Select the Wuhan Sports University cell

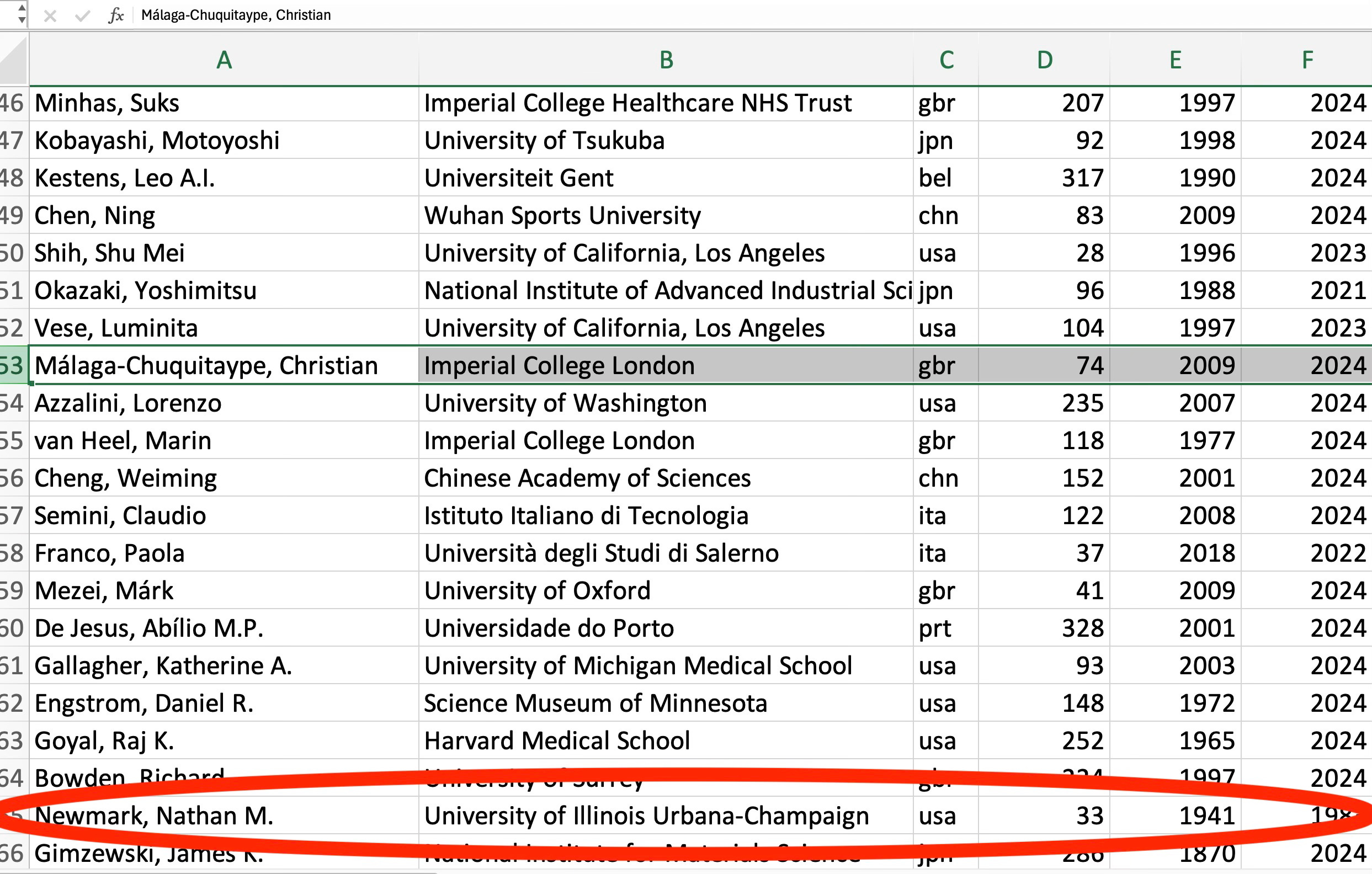(x=562, y=216)
